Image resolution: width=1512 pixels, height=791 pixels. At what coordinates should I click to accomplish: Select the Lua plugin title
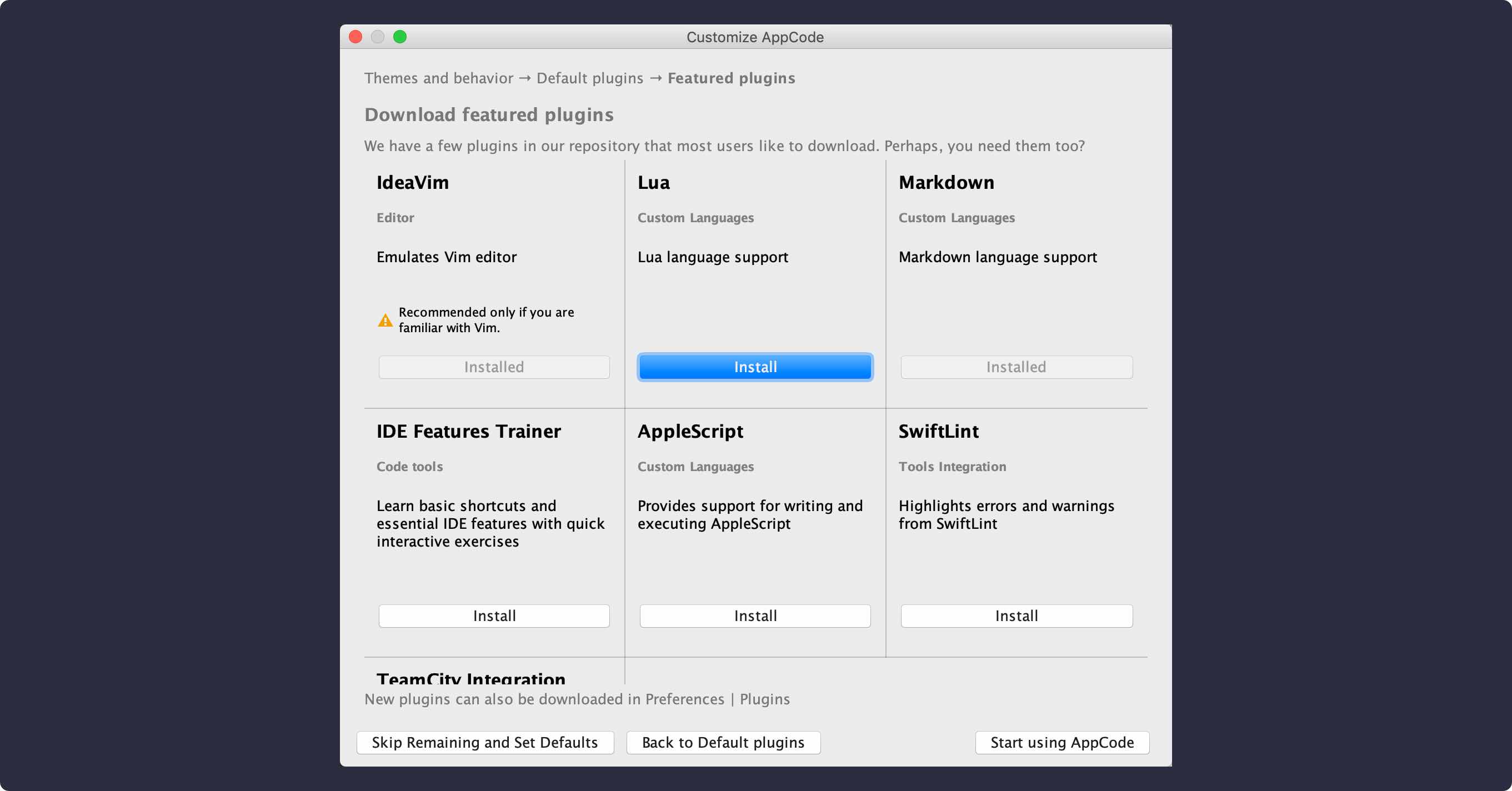coord(653,183)
